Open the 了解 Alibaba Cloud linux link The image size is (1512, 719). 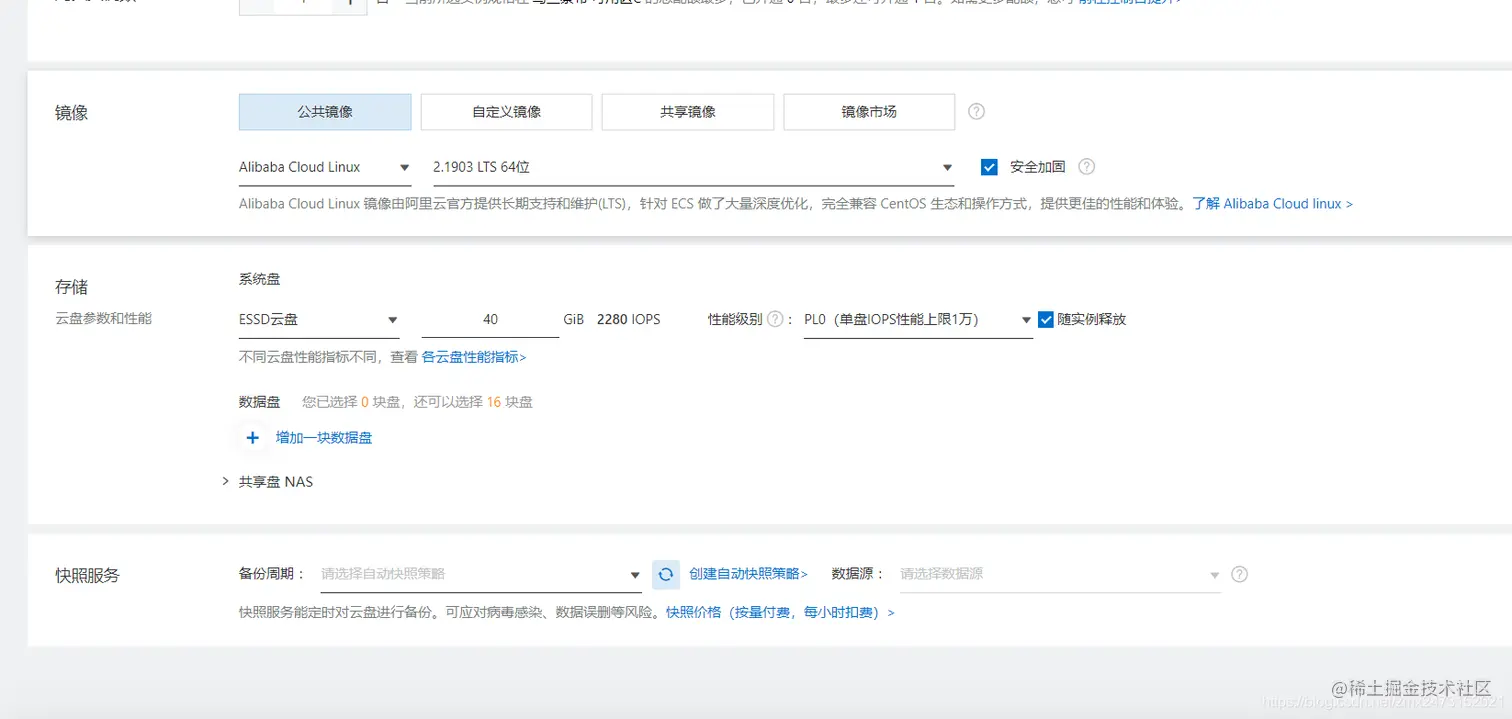tap(1272, 203)
